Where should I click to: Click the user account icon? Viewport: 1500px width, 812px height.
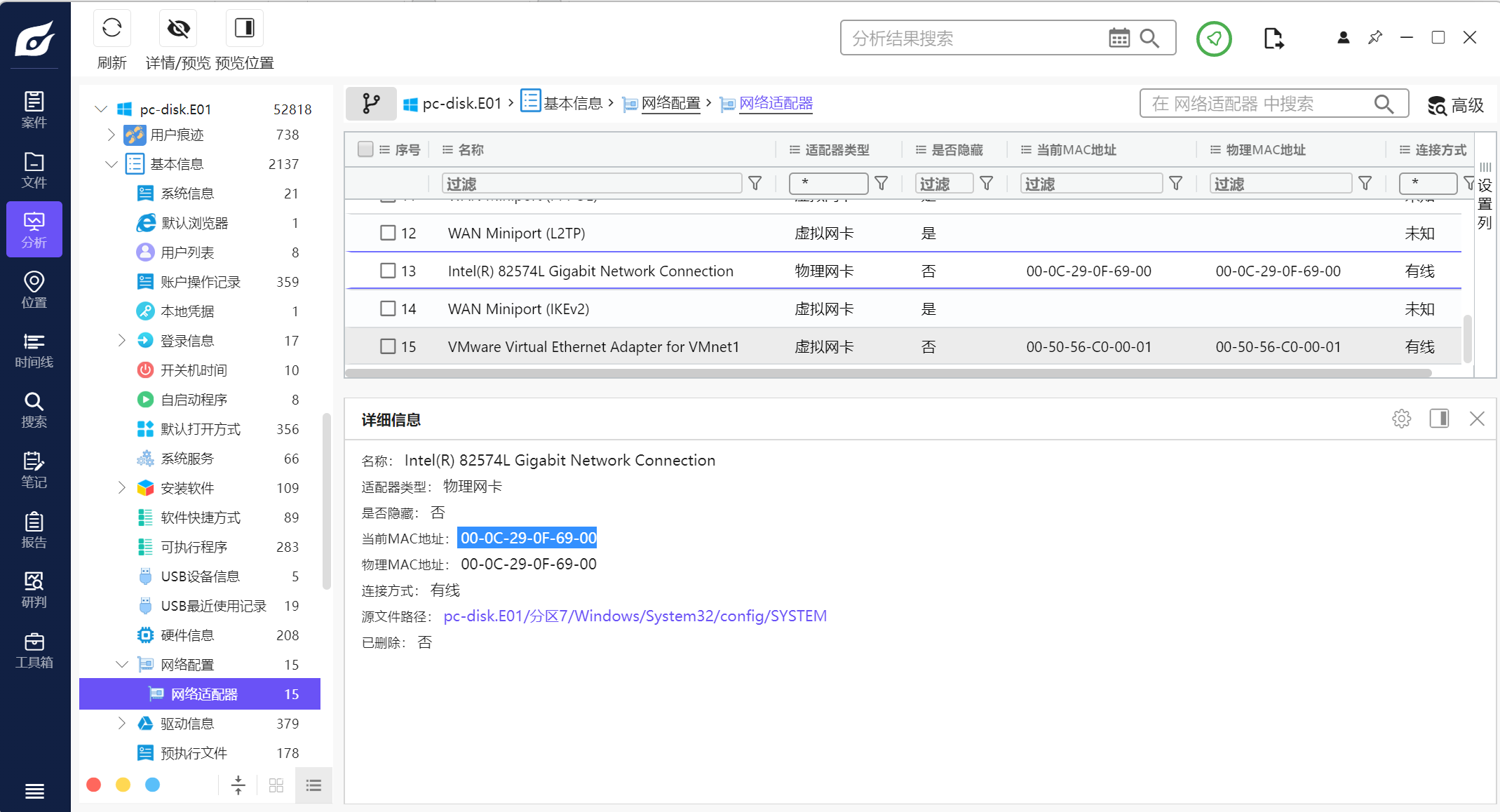click(x=1344, y=38)
